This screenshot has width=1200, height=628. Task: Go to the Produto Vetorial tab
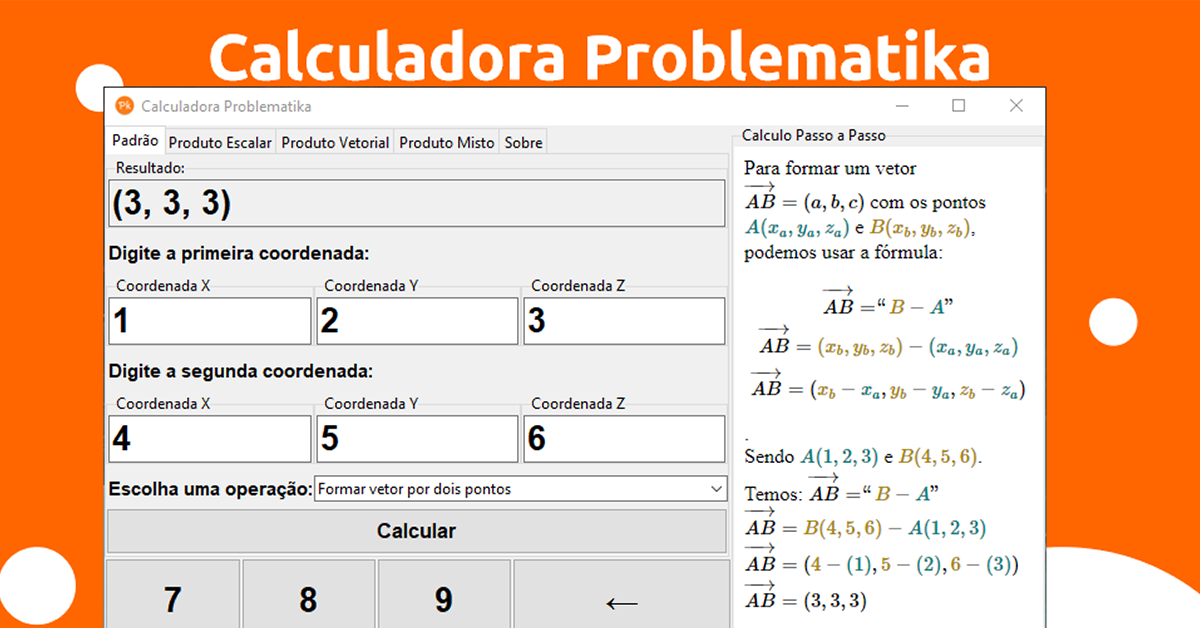coord(335,143)
